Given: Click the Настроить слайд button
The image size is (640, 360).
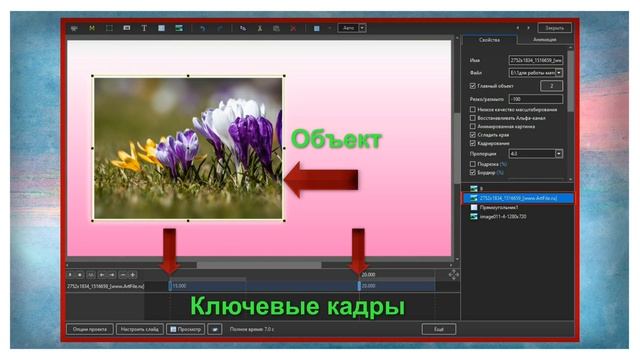Looking at the screenshot, I should [x=140, y=329].
